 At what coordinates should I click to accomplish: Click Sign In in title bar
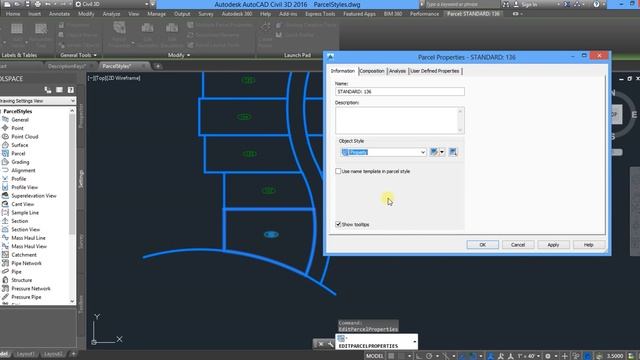click(x=529, y=4)
